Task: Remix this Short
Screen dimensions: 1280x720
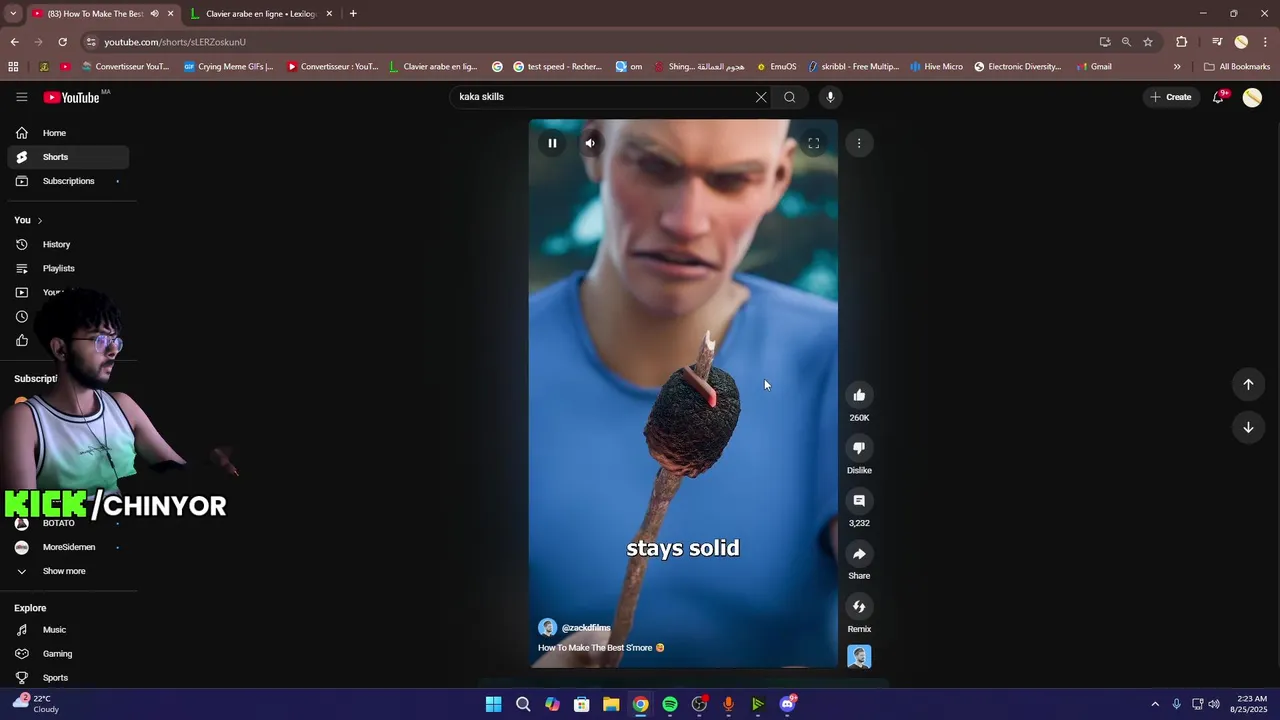Action: (859, 606)
